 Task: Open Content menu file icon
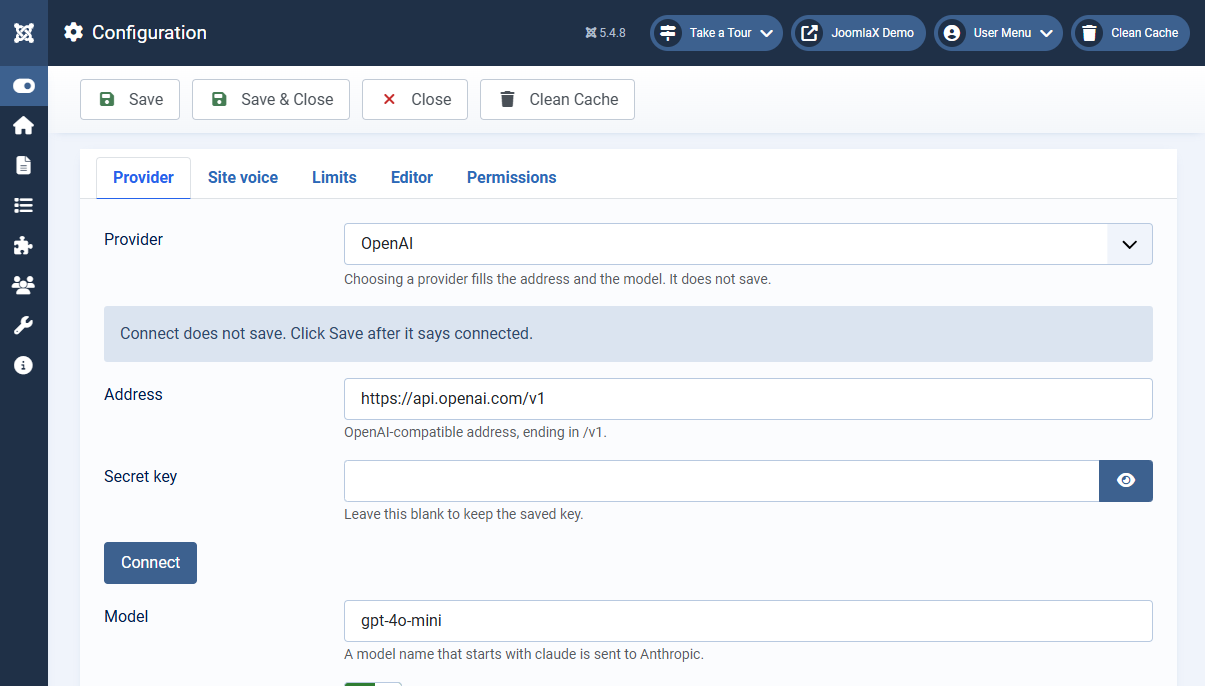tap(24, 165)
